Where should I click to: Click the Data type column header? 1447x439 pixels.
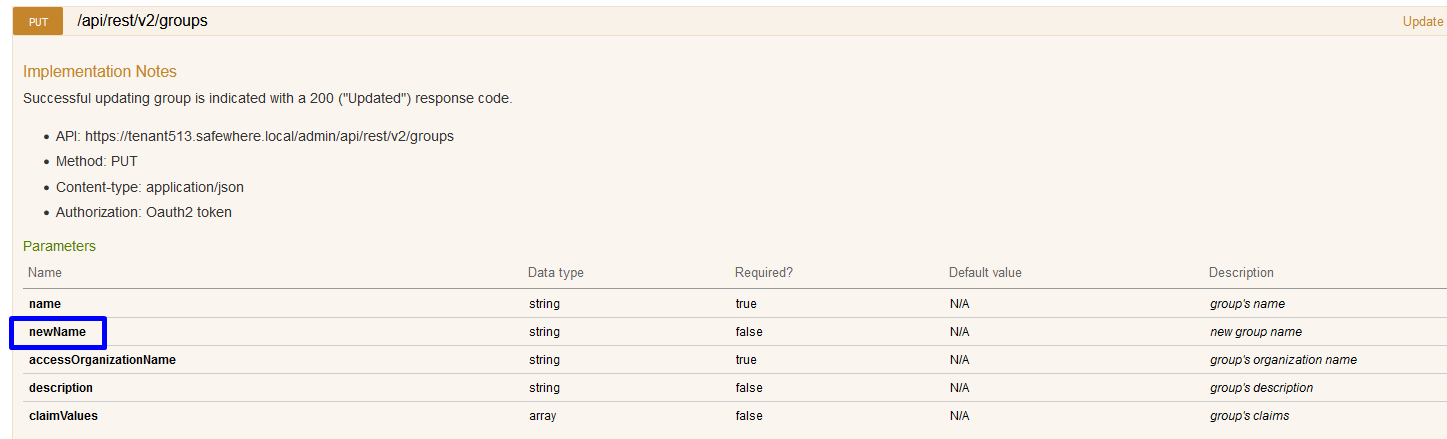555,273
